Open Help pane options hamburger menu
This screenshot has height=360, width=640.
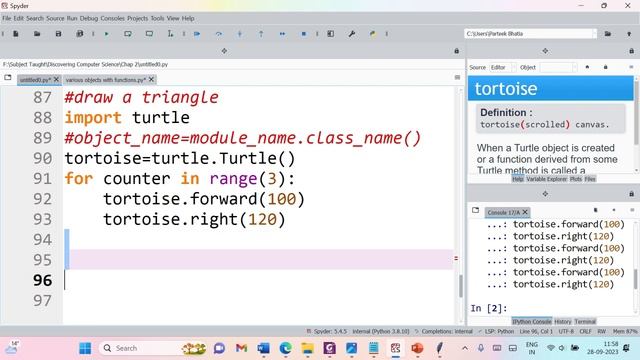[631, 67]
